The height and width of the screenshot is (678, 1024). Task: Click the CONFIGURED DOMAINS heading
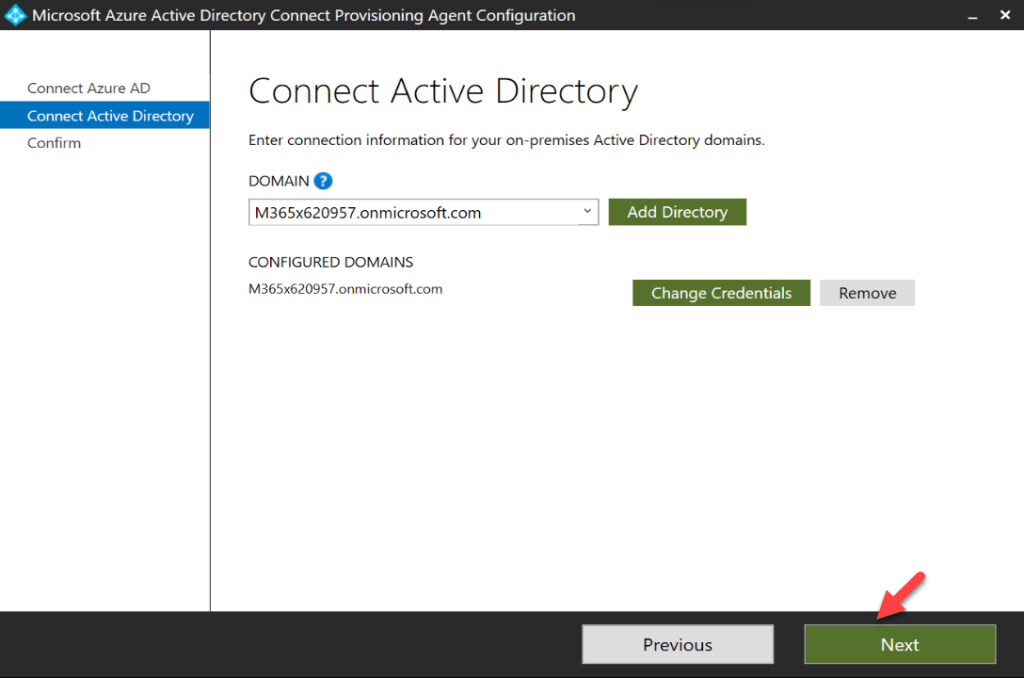point(331,262)
